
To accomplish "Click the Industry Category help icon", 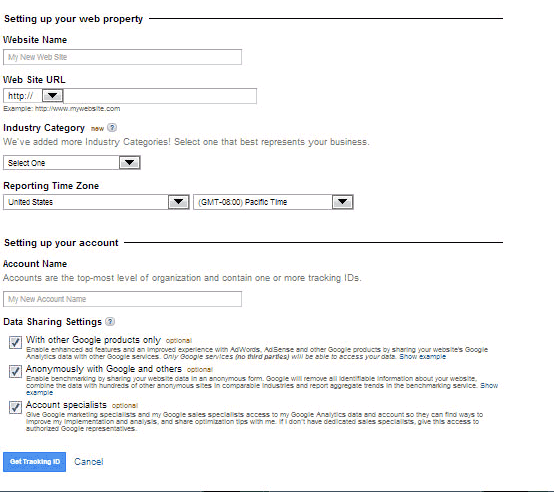I will pyautogui.click(x=112, y=128).
